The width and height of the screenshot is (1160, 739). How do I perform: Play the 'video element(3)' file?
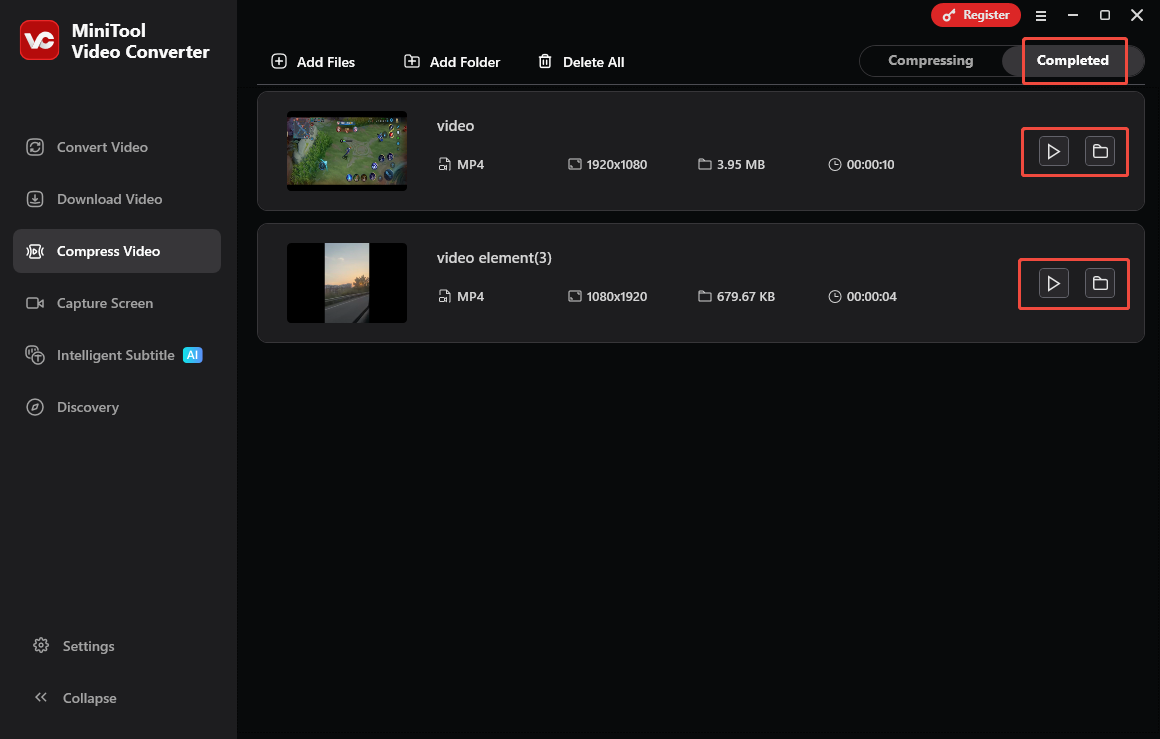tap(1053, 283)
